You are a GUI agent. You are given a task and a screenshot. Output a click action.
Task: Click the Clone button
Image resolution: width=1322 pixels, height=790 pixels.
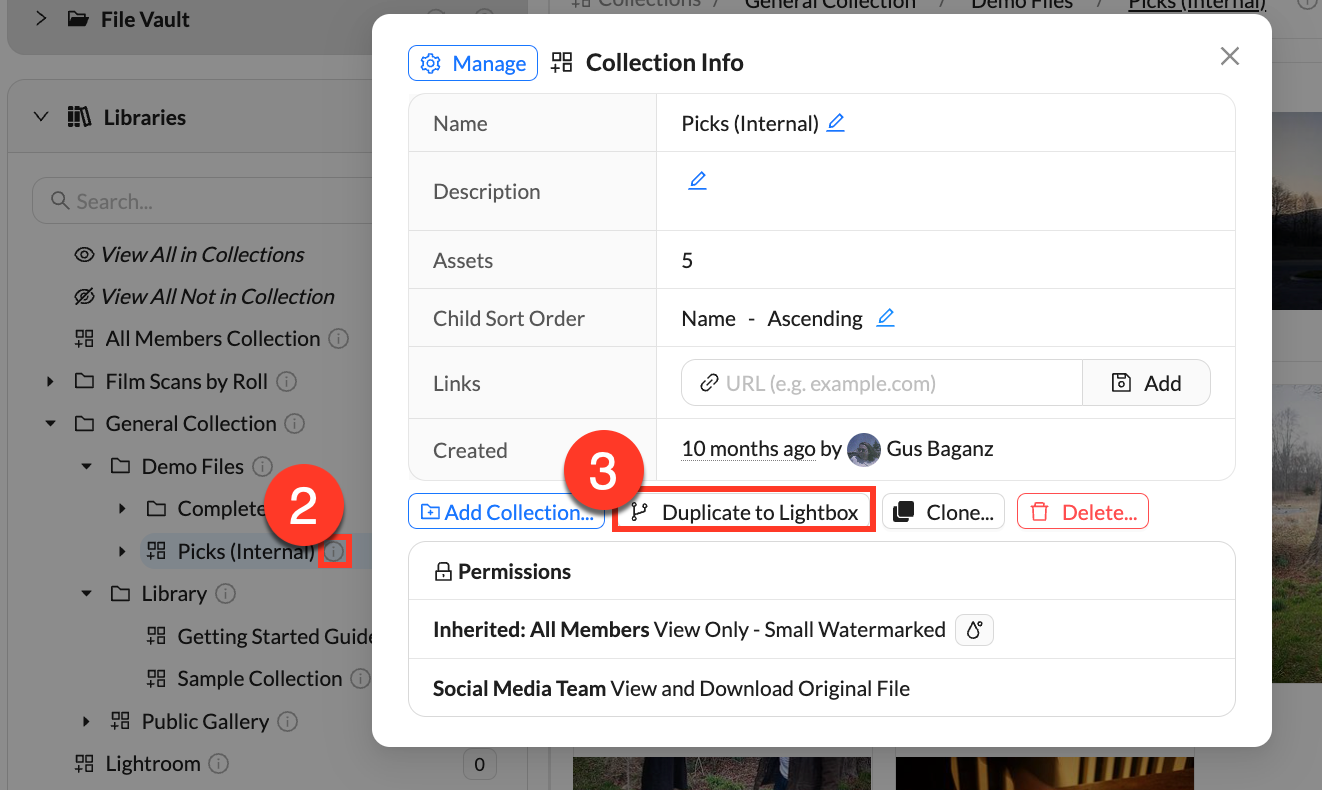[943, 511]
